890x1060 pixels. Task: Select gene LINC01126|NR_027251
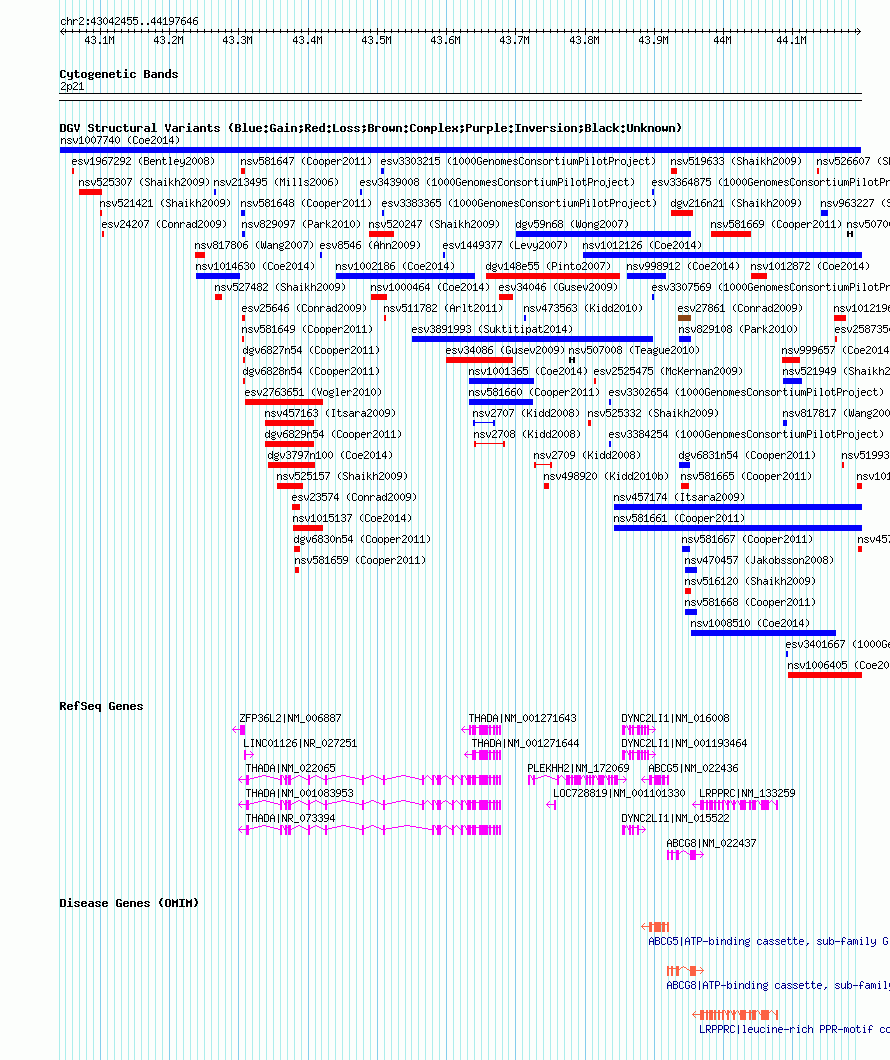pos(300,744)
